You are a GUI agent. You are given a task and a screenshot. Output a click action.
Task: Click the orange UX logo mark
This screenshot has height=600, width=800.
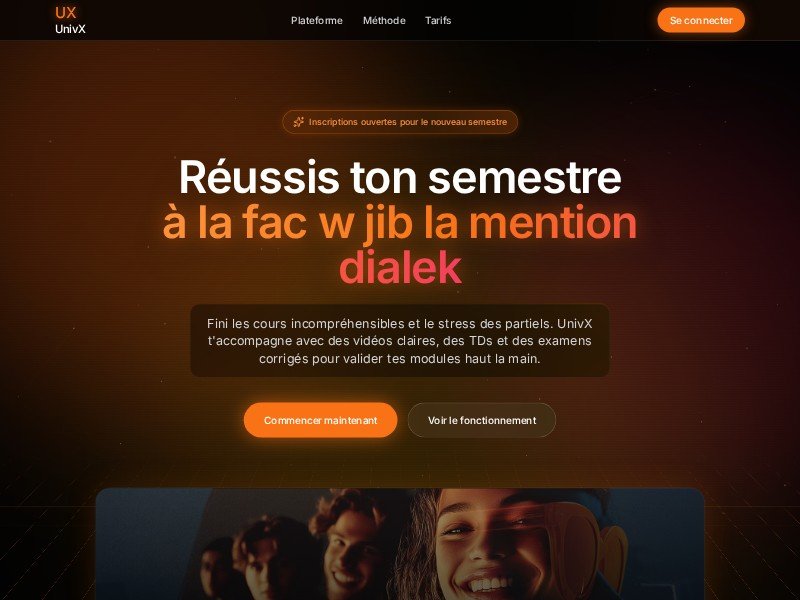coord(65,12)
